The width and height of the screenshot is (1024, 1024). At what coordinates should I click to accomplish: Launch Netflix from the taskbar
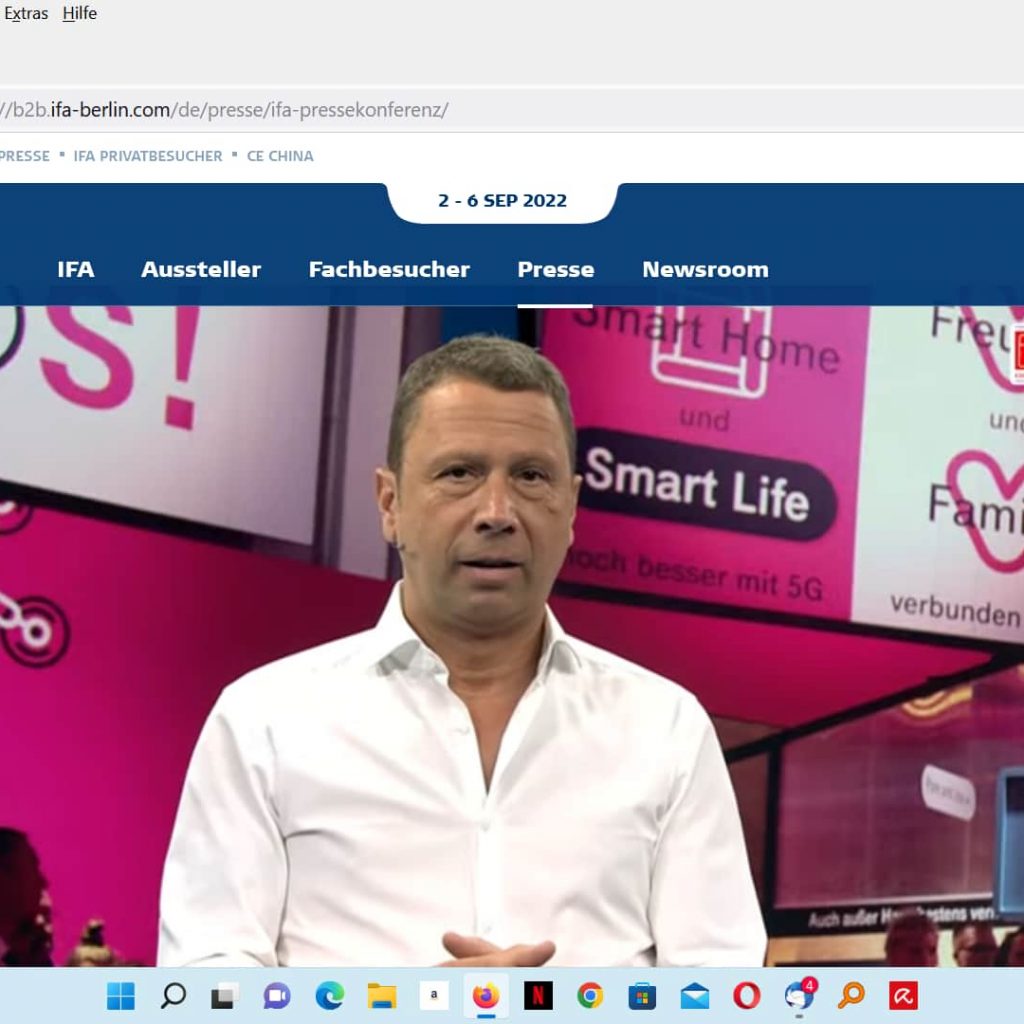click(x=538, y=996)
